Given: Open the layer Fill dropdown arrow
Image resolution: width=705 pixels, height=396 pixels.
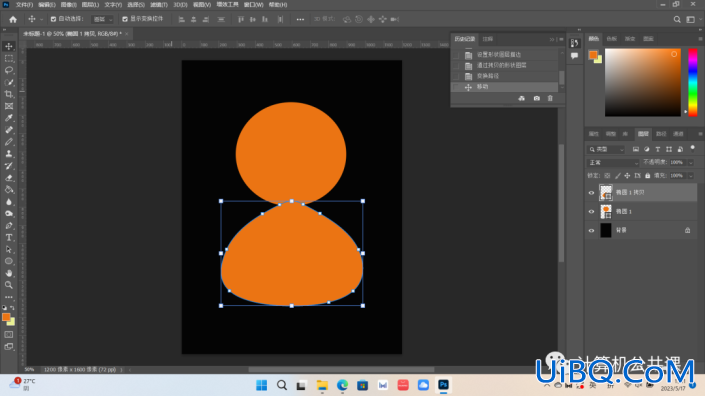Looking at the screenshot, I should coord(691,176).
